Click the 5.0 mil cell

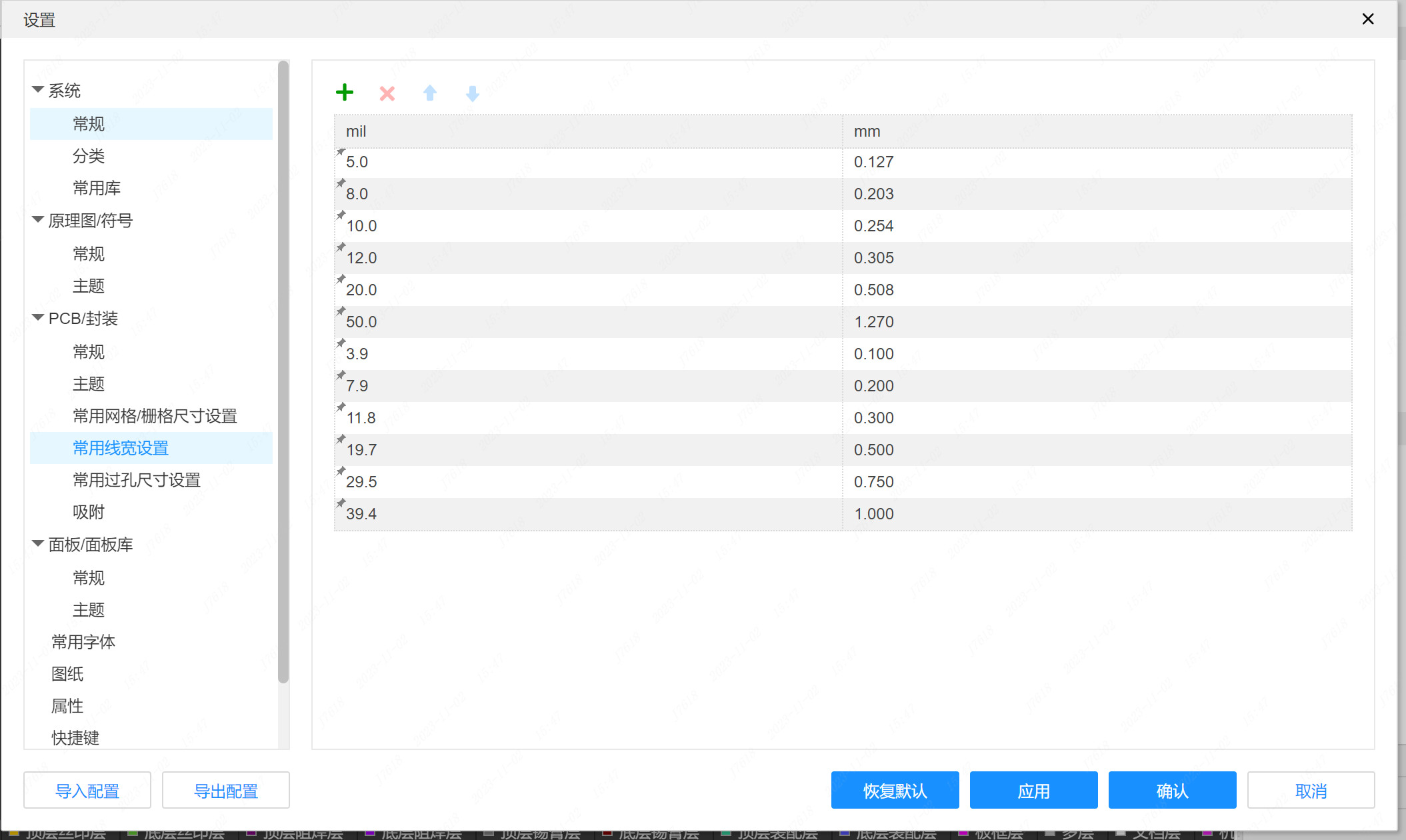(x=589, y=162)
